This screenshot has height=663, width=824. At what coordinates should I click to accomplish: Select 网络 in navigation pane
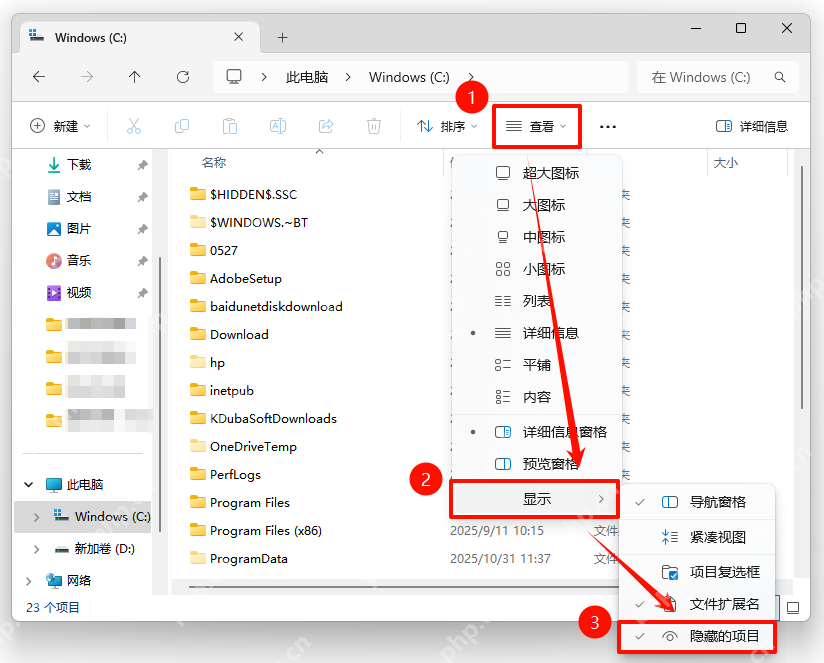coord(79,581)
